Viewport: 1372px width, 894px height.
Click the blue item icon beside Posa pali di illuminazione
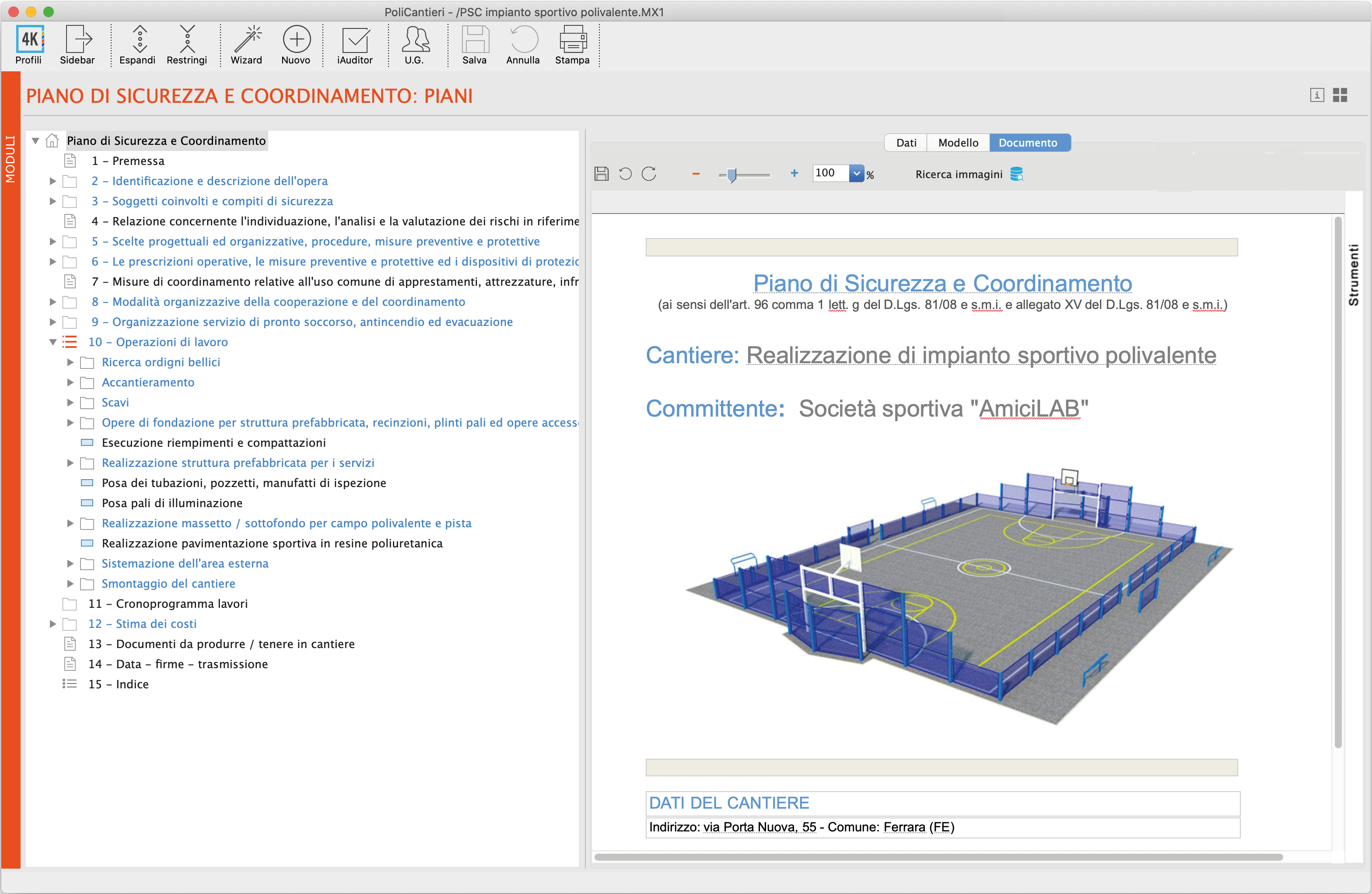[x=87, y=503]
